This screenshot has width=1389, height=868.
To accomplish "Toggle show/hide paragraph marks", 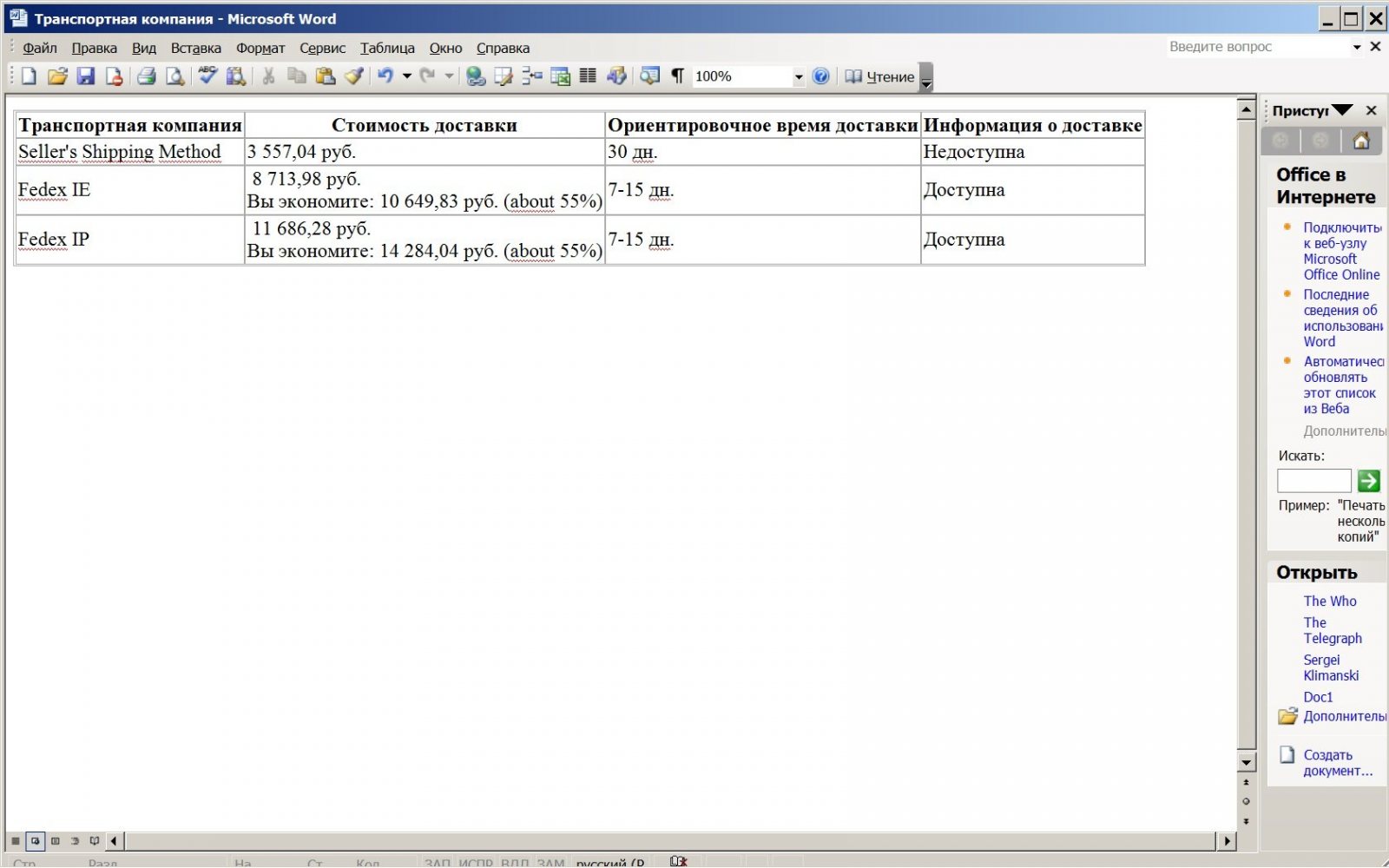I will (677, 76).
